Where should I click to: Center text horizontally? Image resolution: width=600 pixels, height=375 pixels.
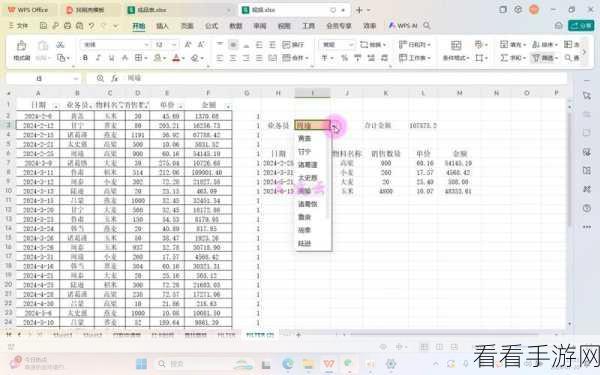[233, 58]
